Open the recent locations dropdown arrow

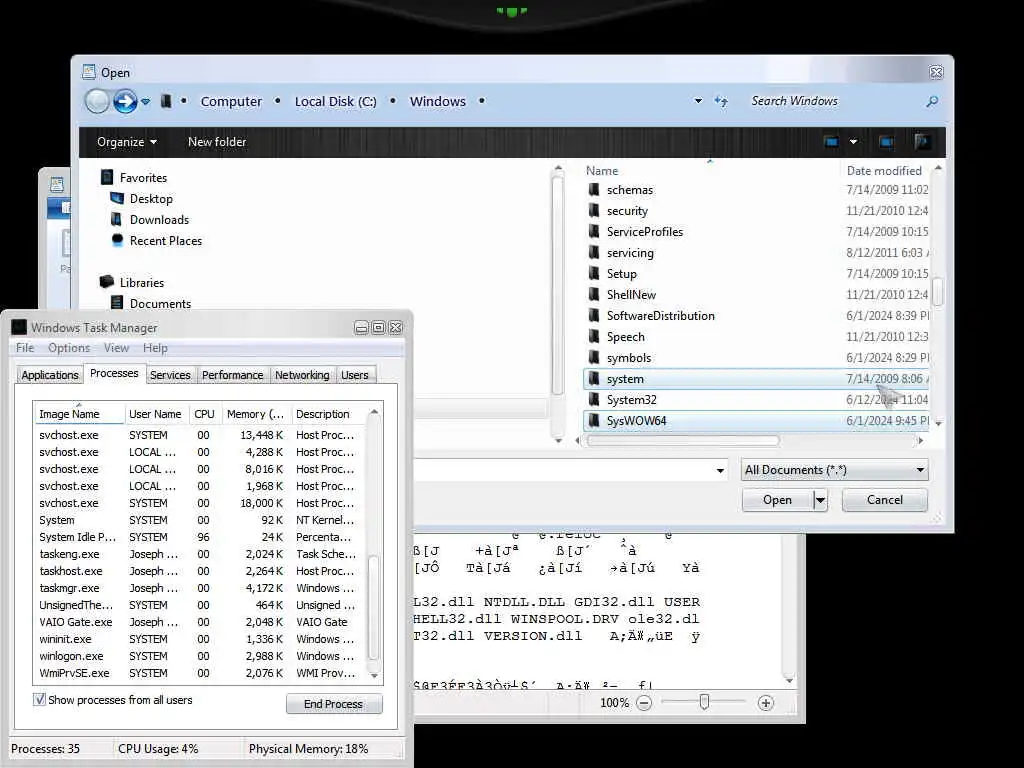(x=146, y=102)
